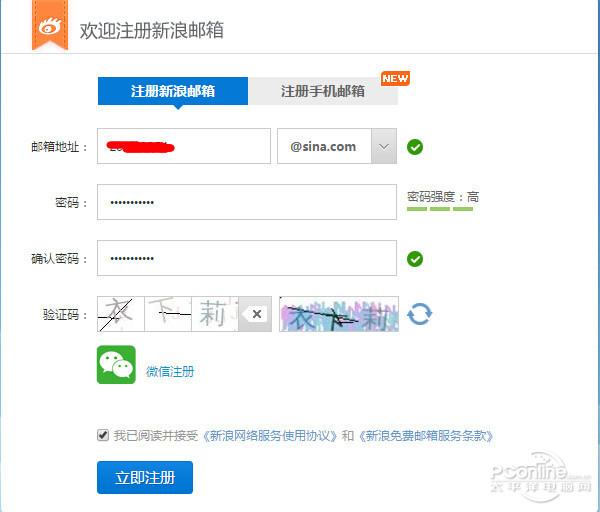Refresh the captcha image with circular arrows
The height and width of the screenshot is (512, 600).
pos(419,314)
